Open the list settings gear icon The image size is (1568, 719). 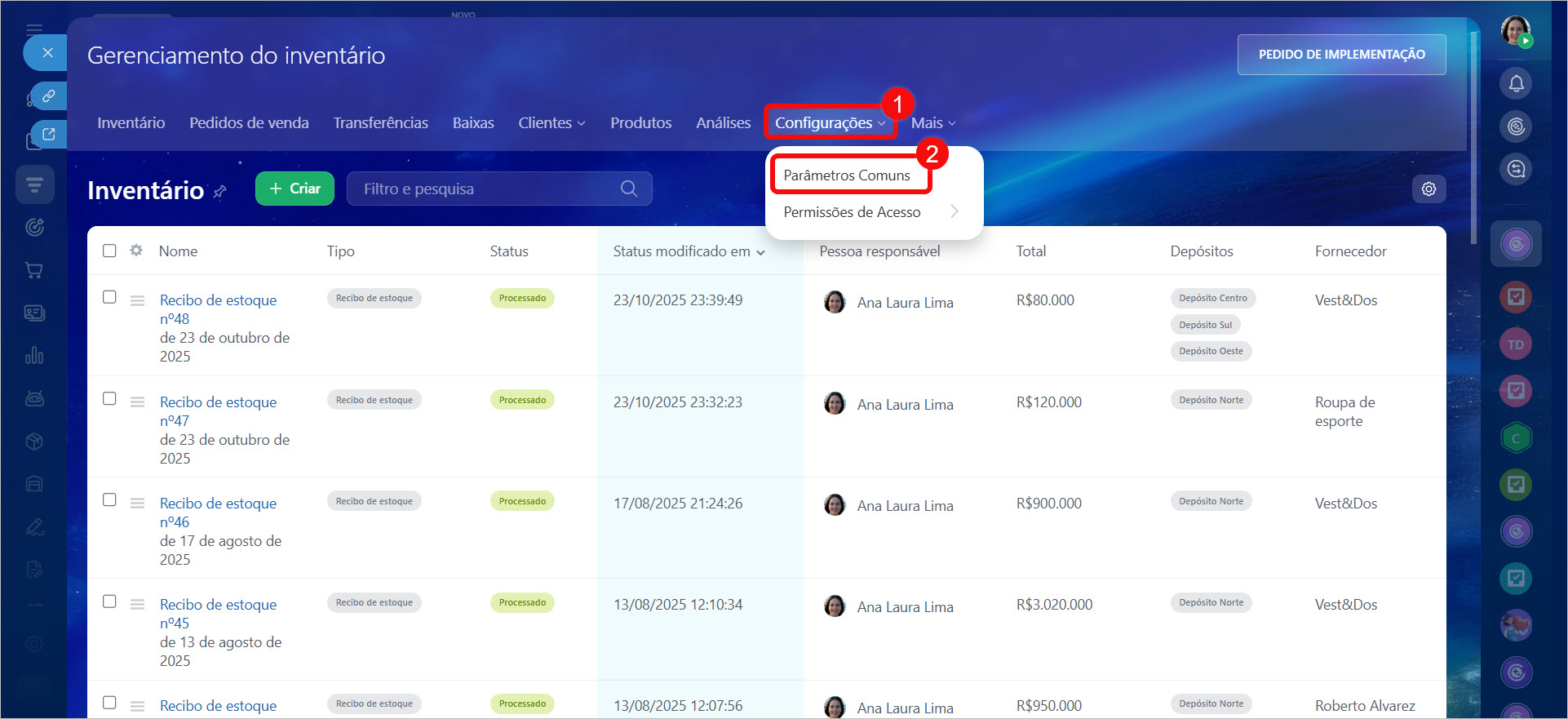[1428, 189]
